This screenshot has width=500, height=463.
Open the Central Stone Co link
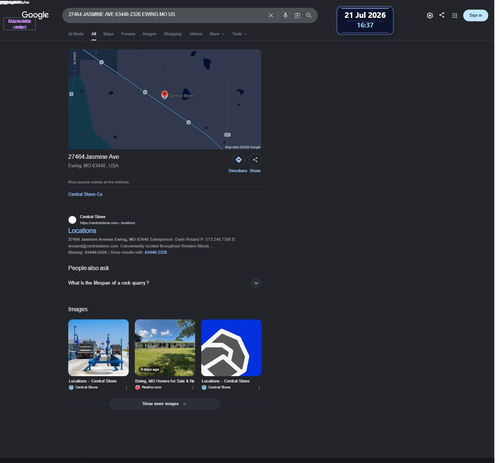click(x=85, y=194)
